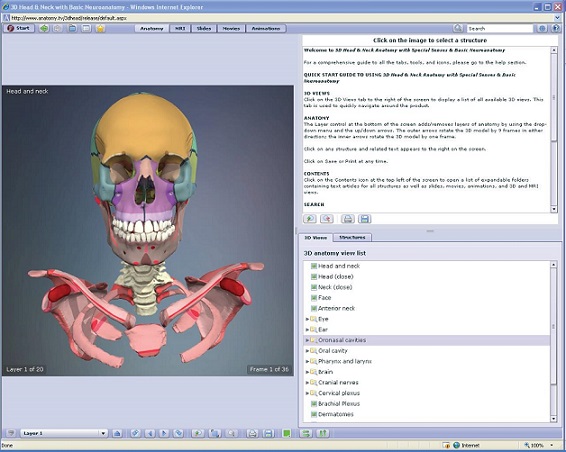The image size is (566, 452).
Task: Expand the Eye folder
Action: click(x=307, y=319)
